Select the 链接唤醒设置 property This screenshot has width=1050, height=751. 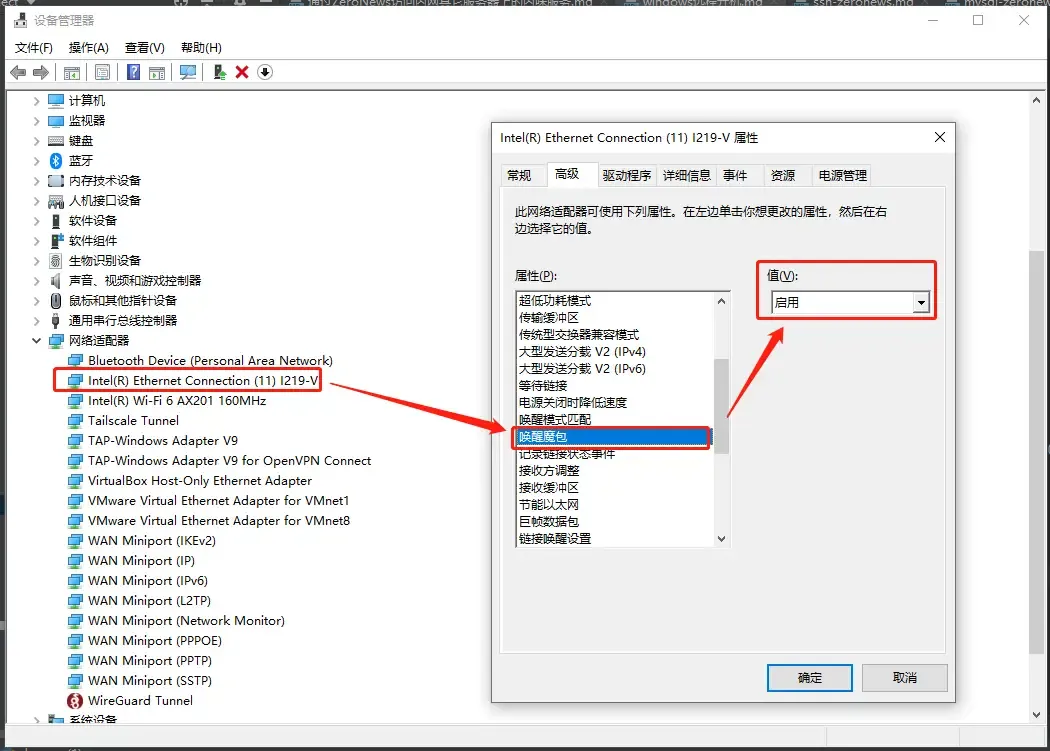tap(555, 539)
